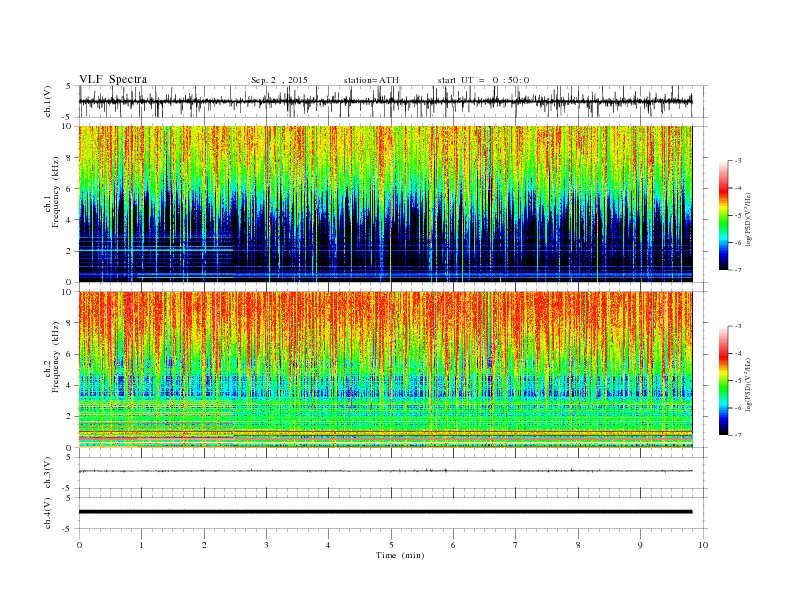Click the ch.1 spectrogram color scale bar

[x=723, y=215]
